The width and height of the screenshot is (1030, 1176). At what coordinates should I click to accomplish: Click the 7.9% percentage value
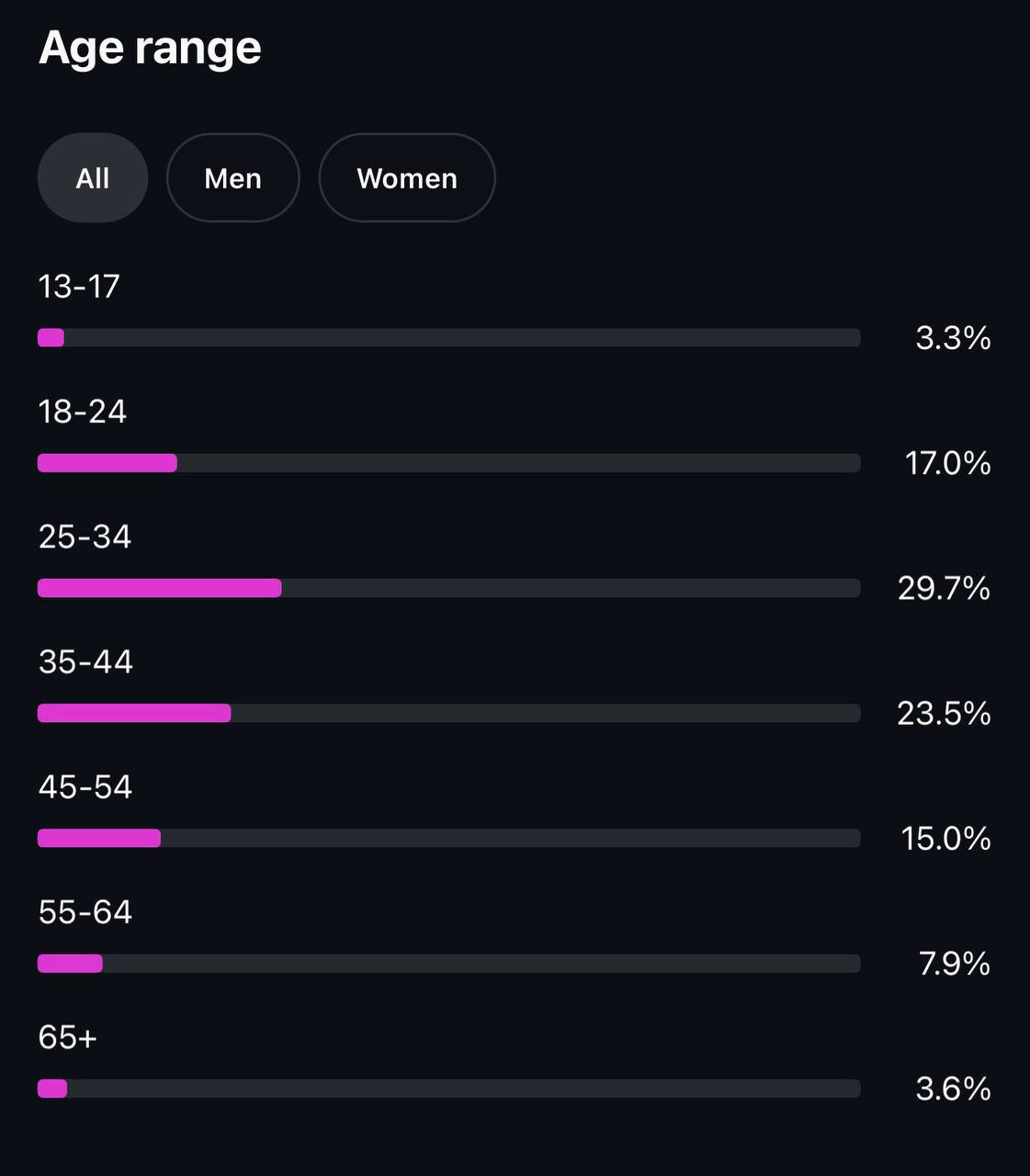954,964
